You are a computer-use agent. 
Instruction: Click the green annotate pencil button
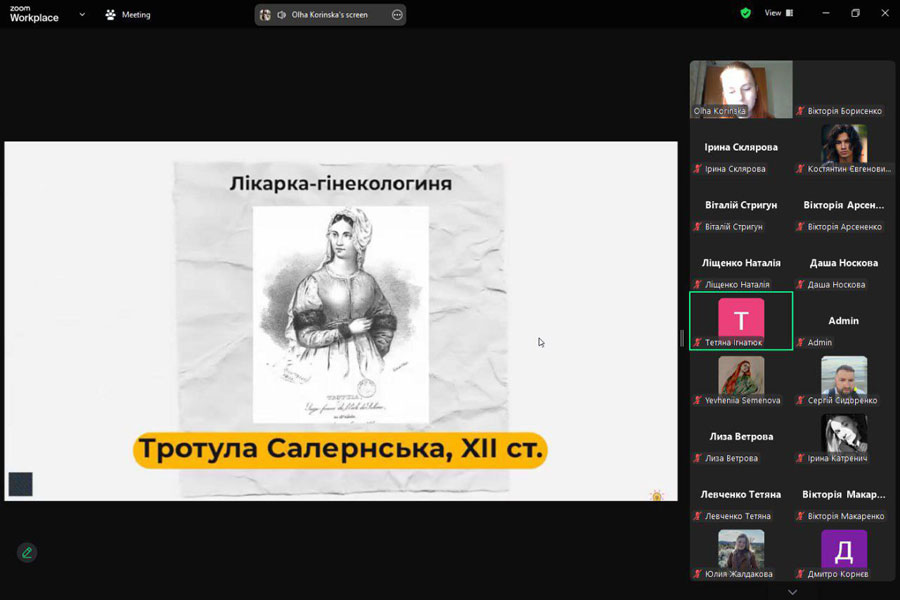click(x=27, y=552)
